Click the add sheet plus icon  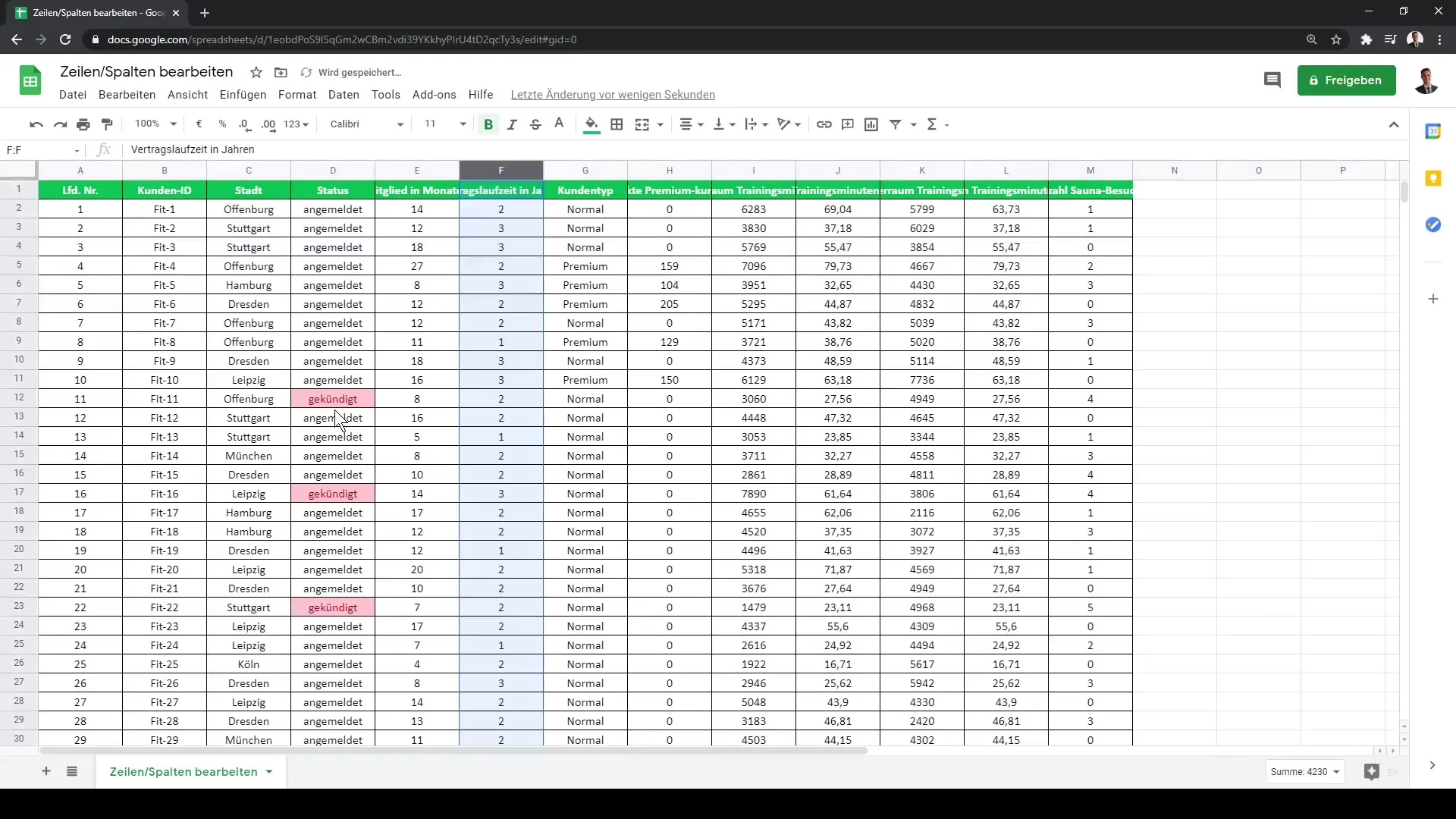click(x=45, y=771)
